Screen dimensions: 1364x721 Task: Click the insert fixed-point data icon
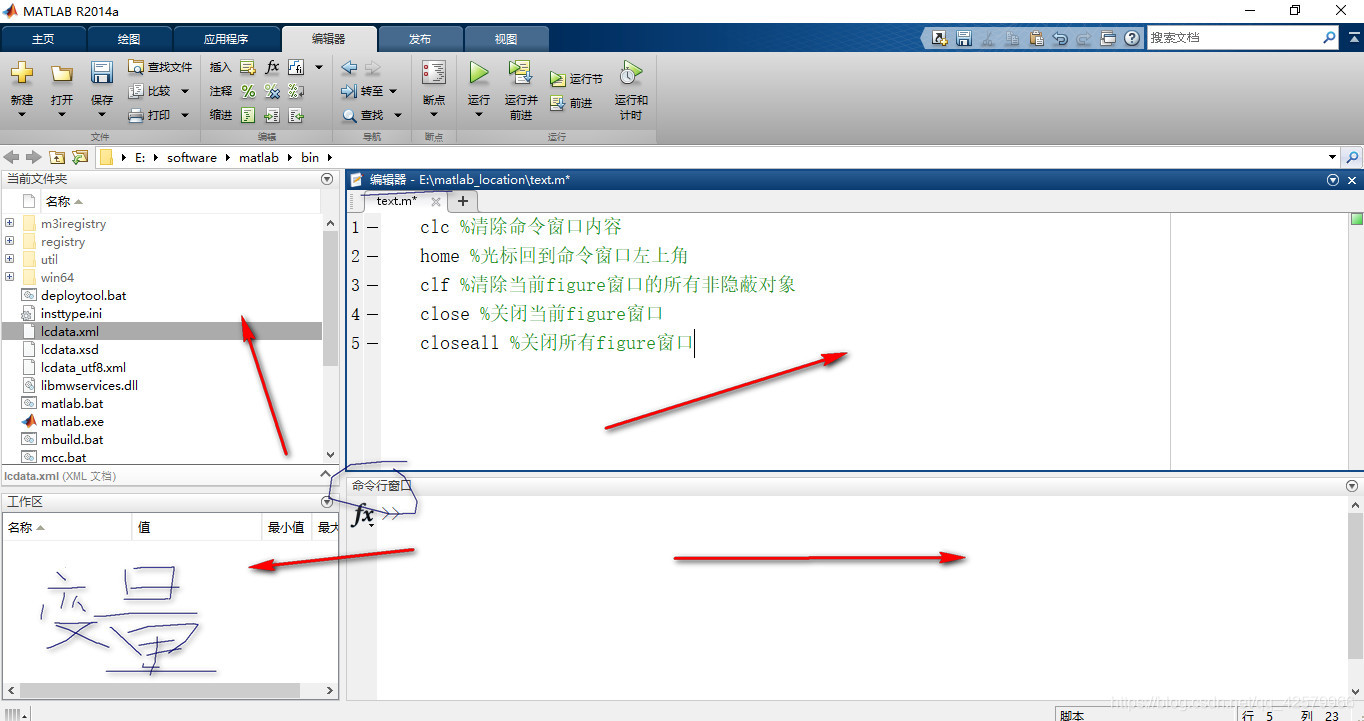pyautogui.click(x=296, y=67)
